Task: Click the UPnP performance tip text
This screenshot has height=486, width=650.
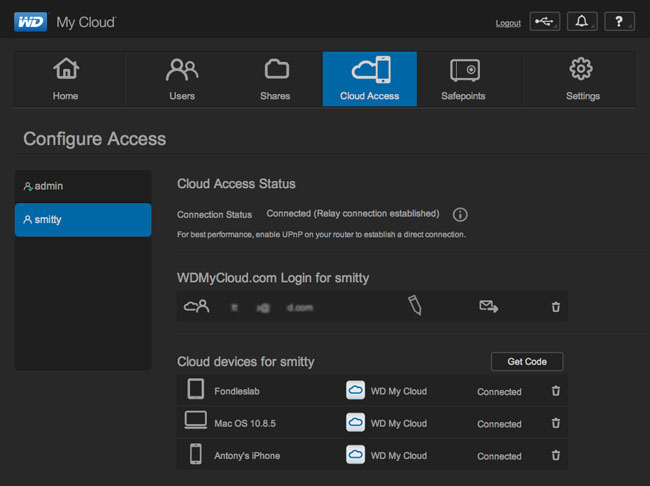Action: [x=321, y=235]
